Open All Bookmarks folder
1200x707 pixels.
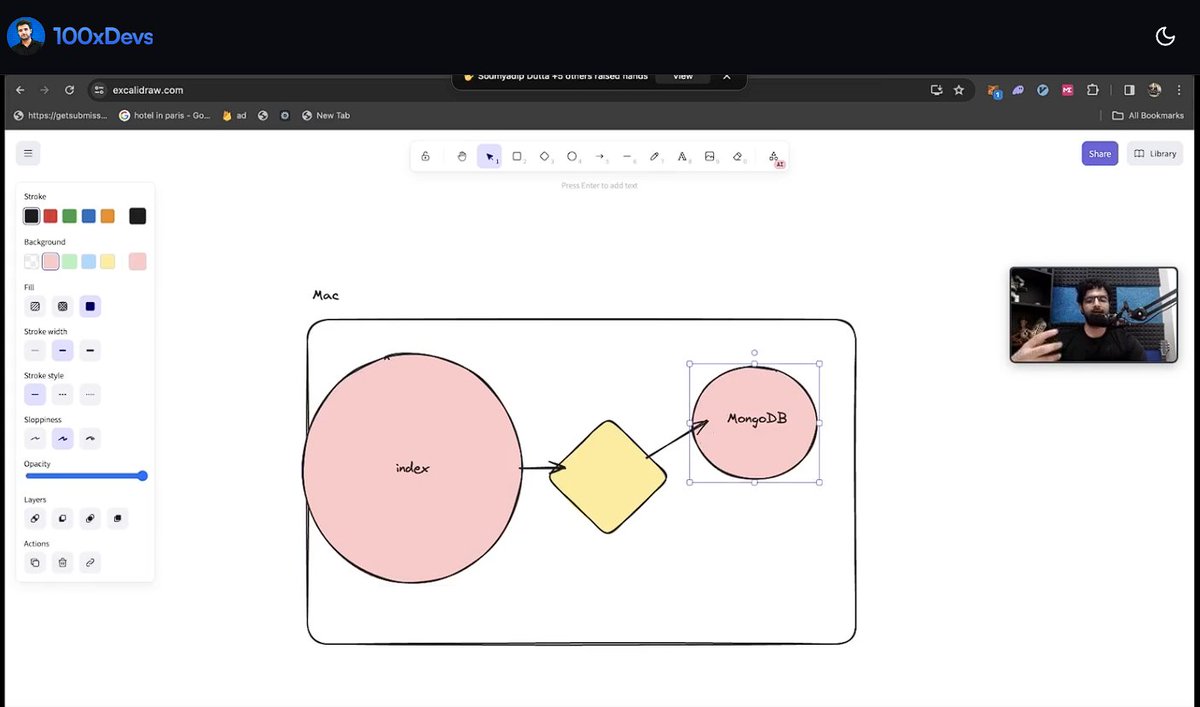point(1148,116)
